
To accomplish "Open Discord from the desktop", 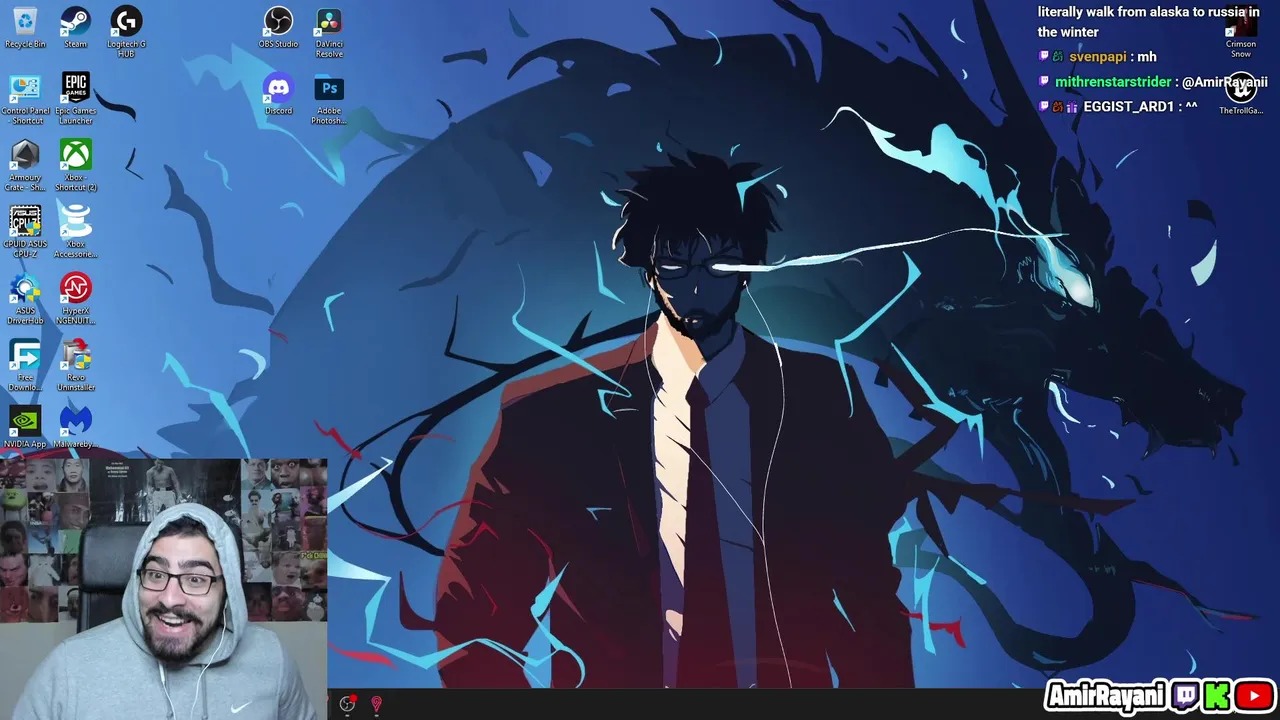I will click(278, 94).
